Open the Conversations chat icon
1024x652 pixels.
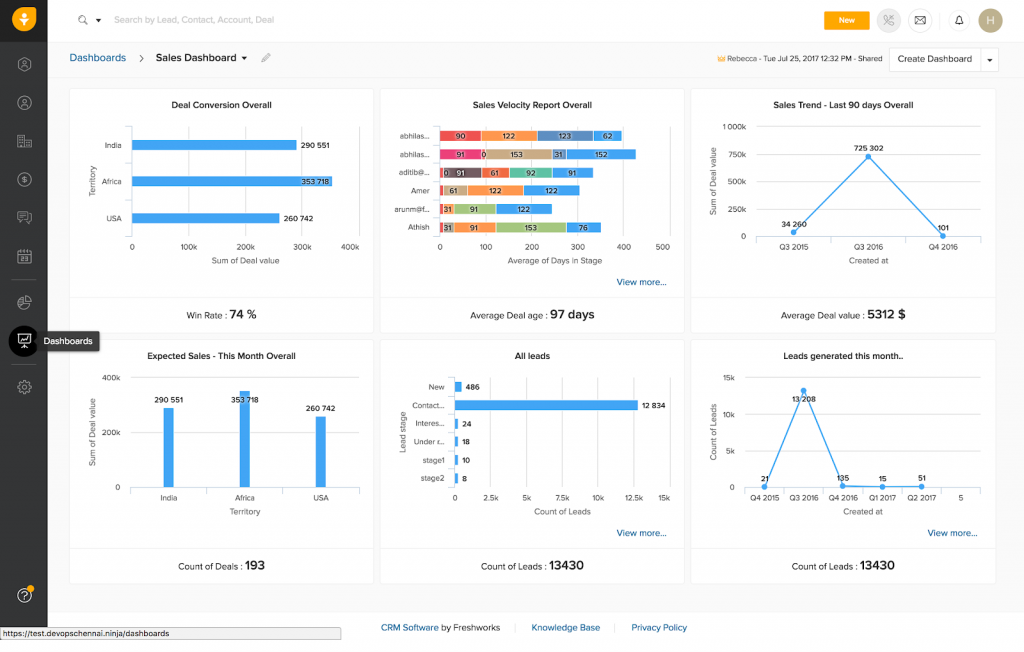tap(24, 216)
